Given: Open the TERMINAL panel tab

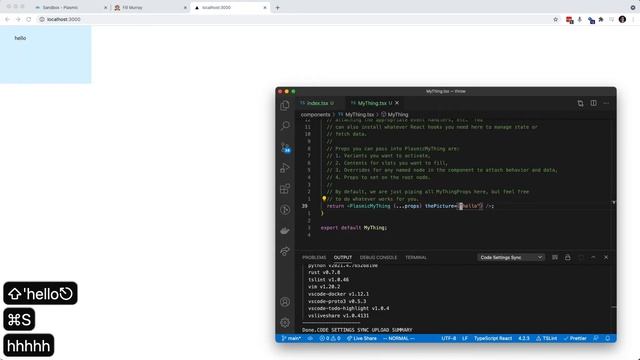Looking at the screenshot, I should [x=416, y=258].
